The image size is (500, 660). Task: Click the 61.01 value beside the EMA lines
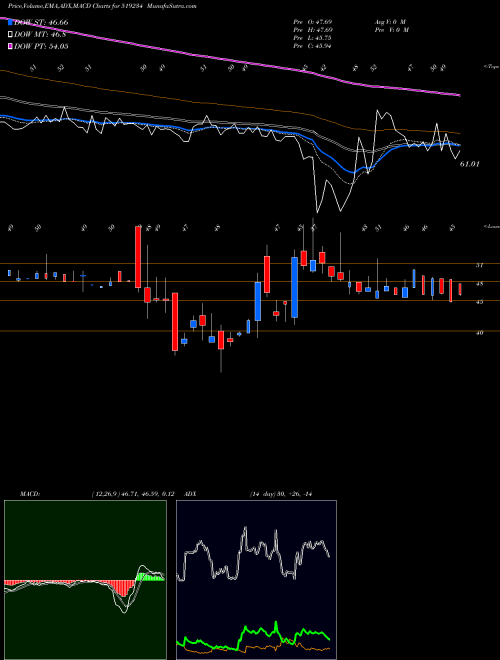[469, 164]
